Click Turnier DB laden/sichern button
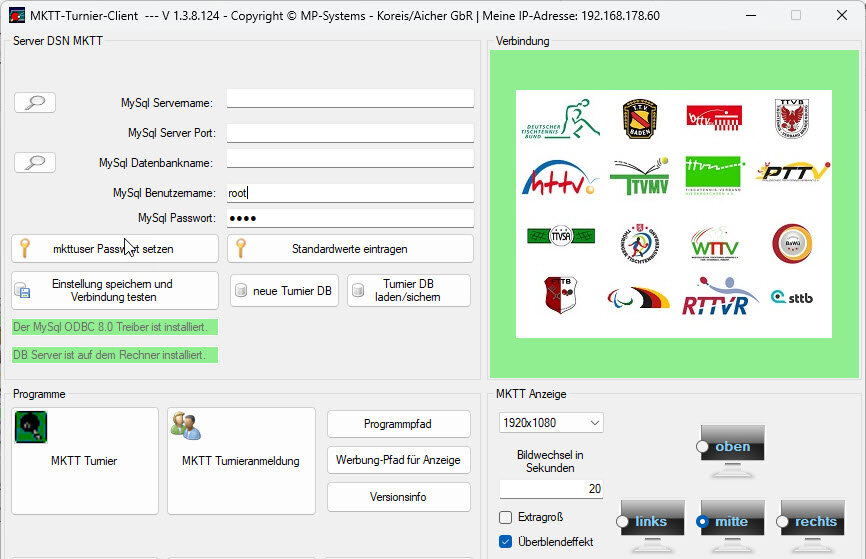 pos(408,291)
